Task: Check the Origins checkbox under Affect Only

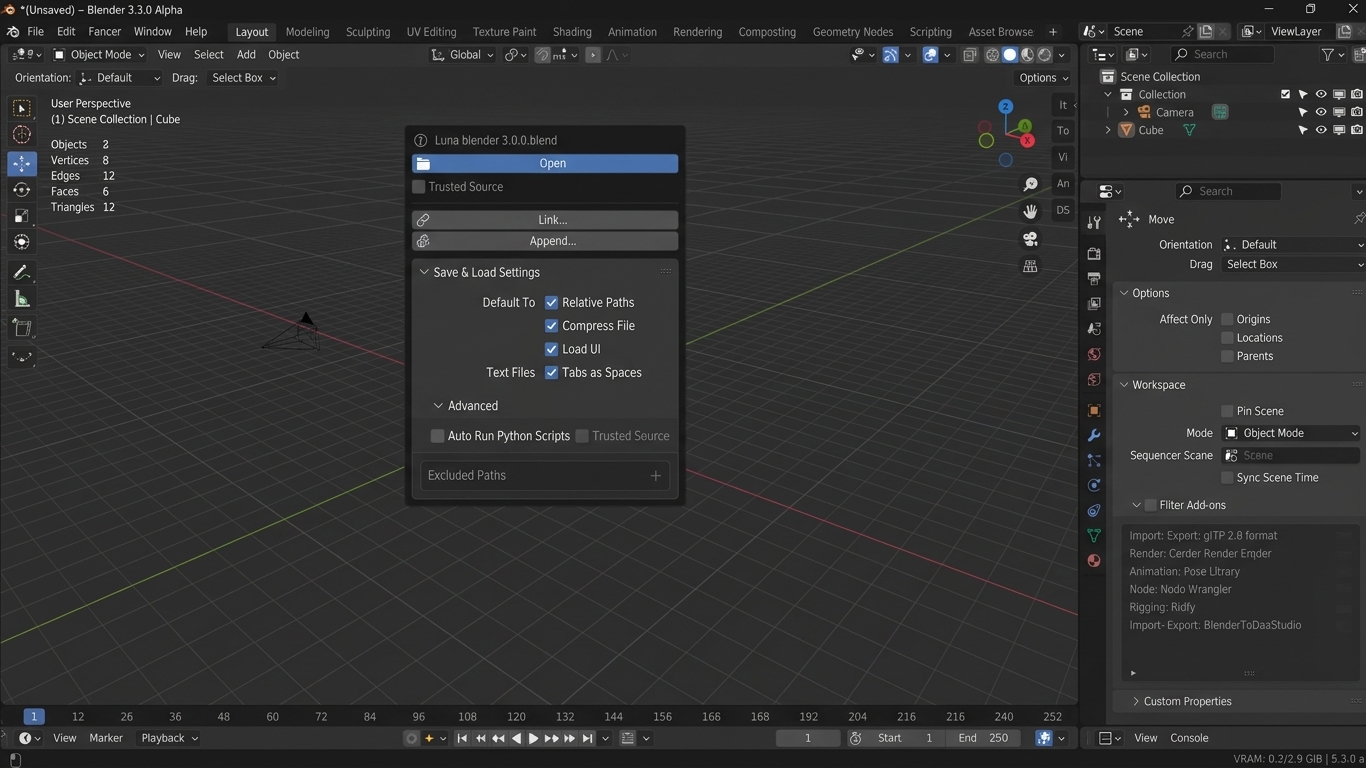Action: [x=1227, y=319]
